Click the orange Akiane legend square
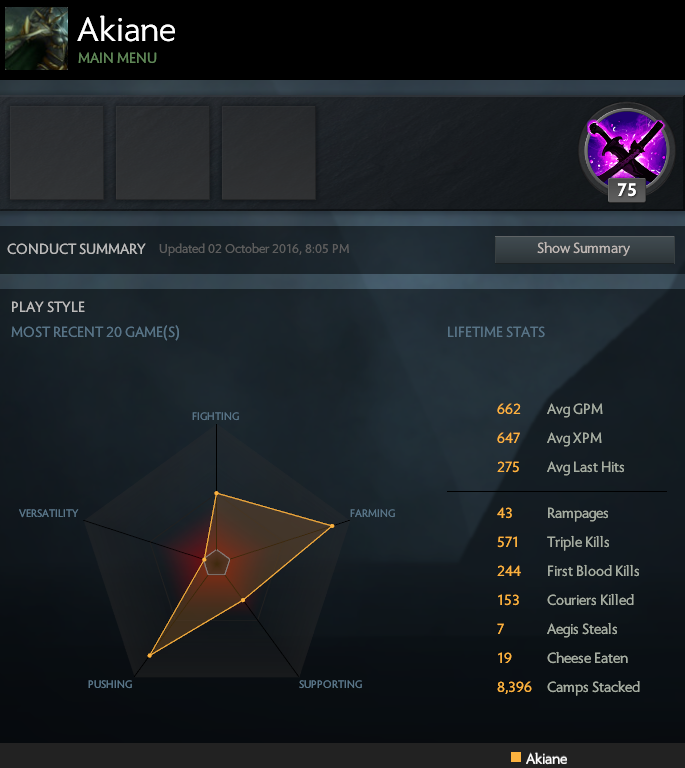Screen dimensions: 685x768 tap(516, 757)
